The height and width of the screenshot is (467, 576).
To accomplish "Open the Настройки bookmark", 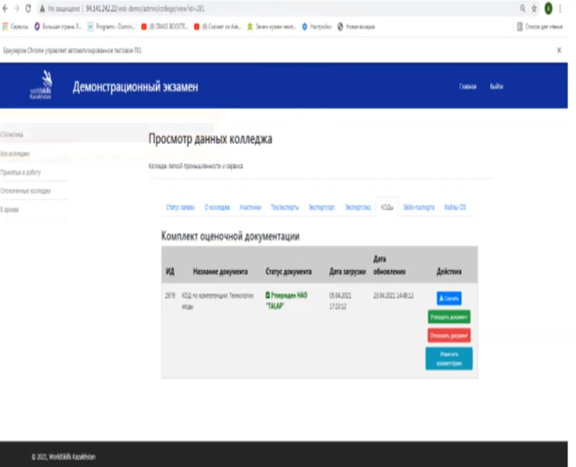I will click(x=316, y=26).
